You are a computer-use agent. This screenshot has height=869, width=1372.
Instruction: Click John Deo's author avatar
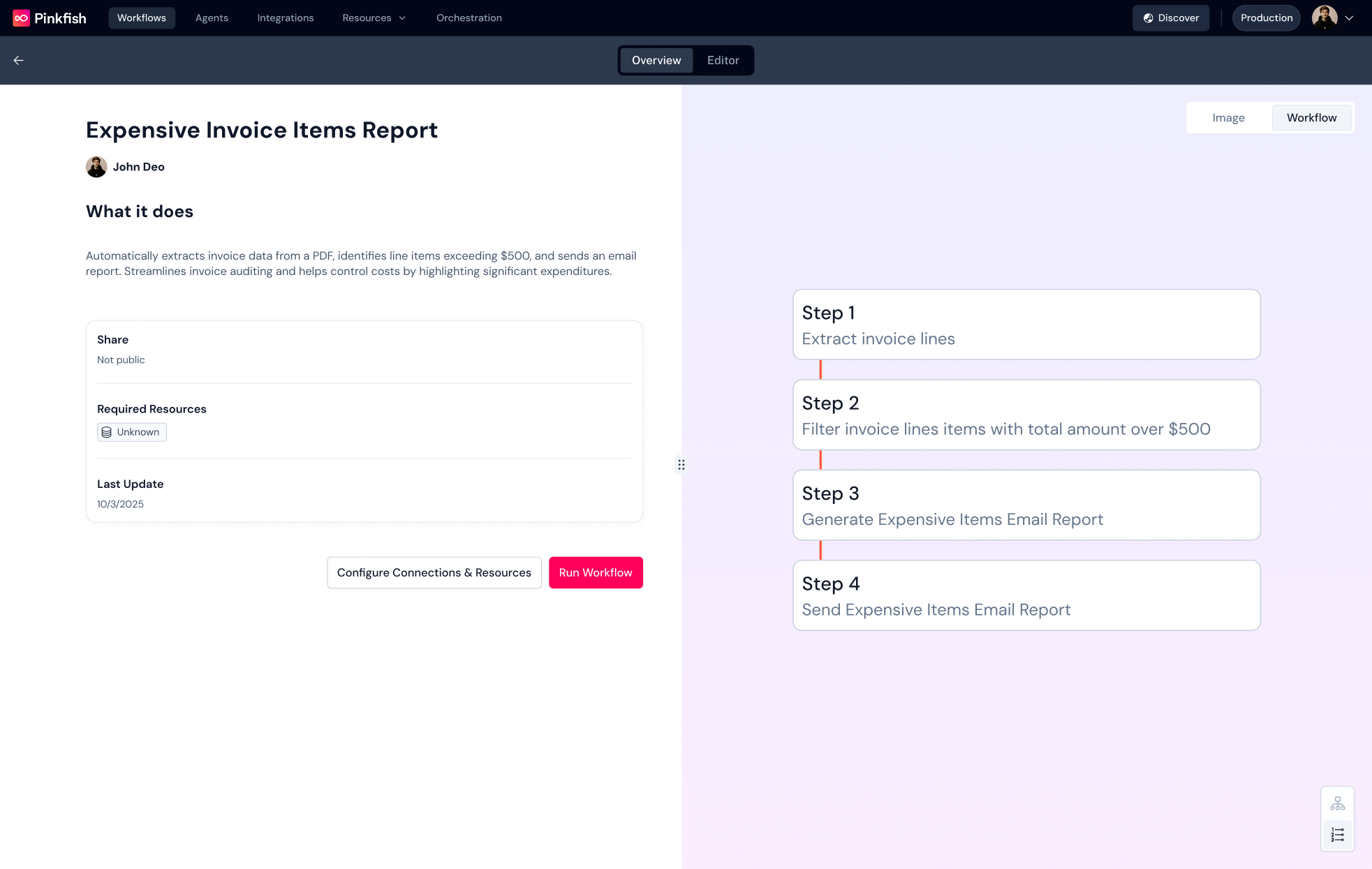[96, 167]
